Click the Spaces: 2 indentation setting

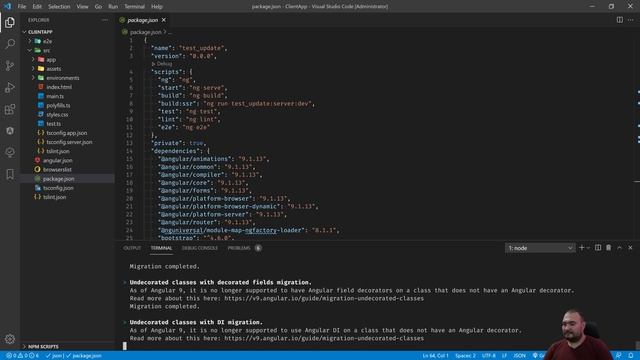pyautogui.click(x=465, y=356)
